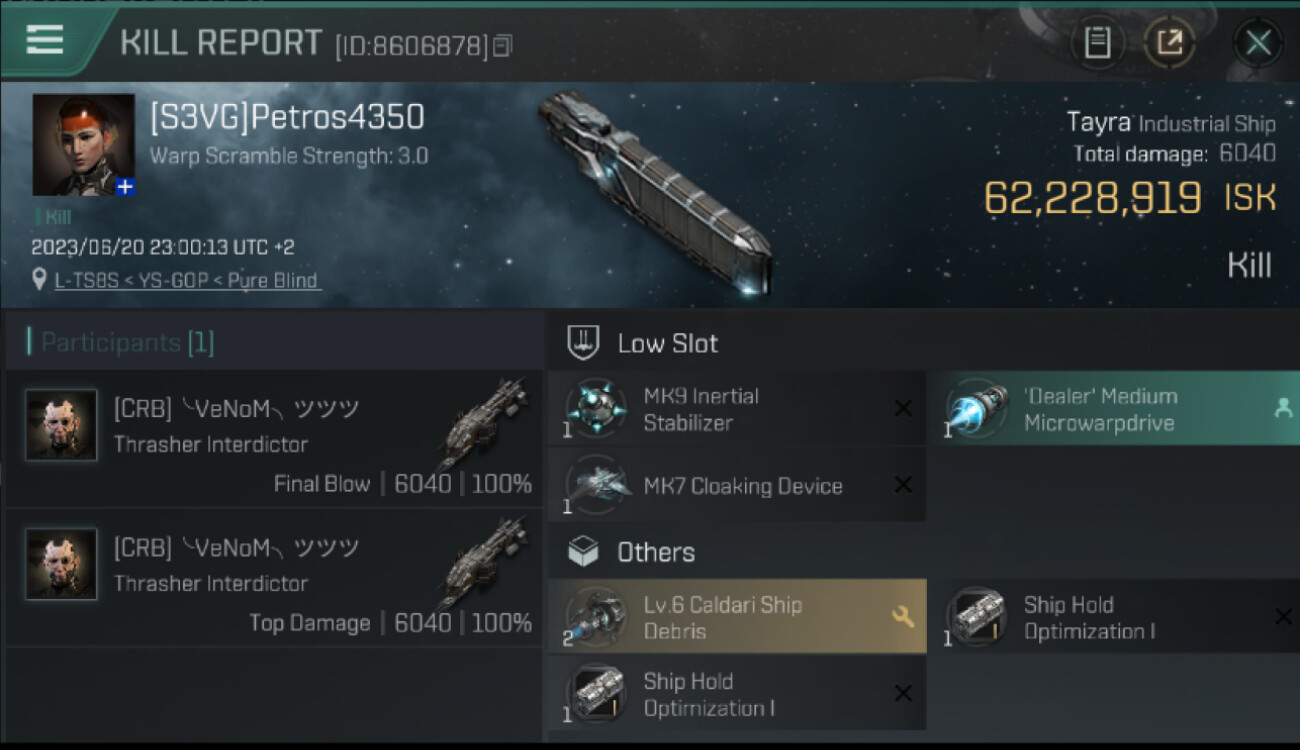Select the Top Damage VeNoM participant entry
The width and height of the screenshot is (1300, 750).
pos(274,578)
